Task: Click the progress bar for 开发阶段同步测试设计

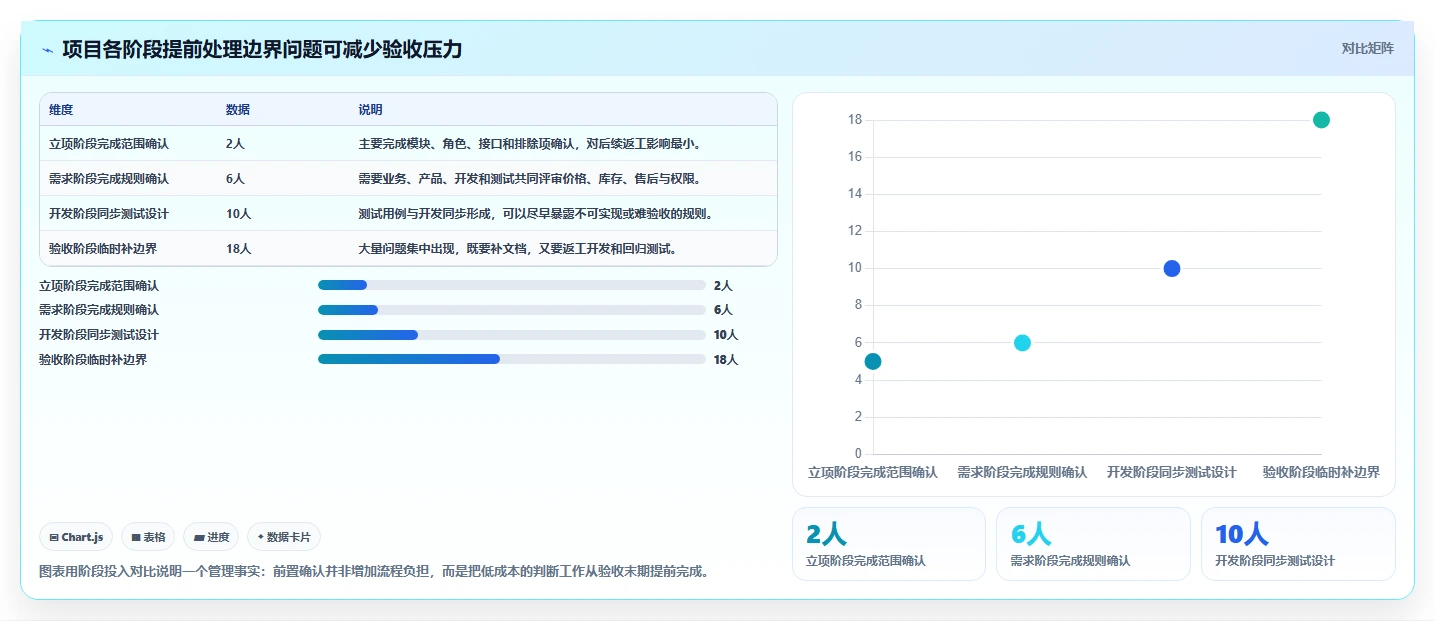Action: (x=512, y=334)
